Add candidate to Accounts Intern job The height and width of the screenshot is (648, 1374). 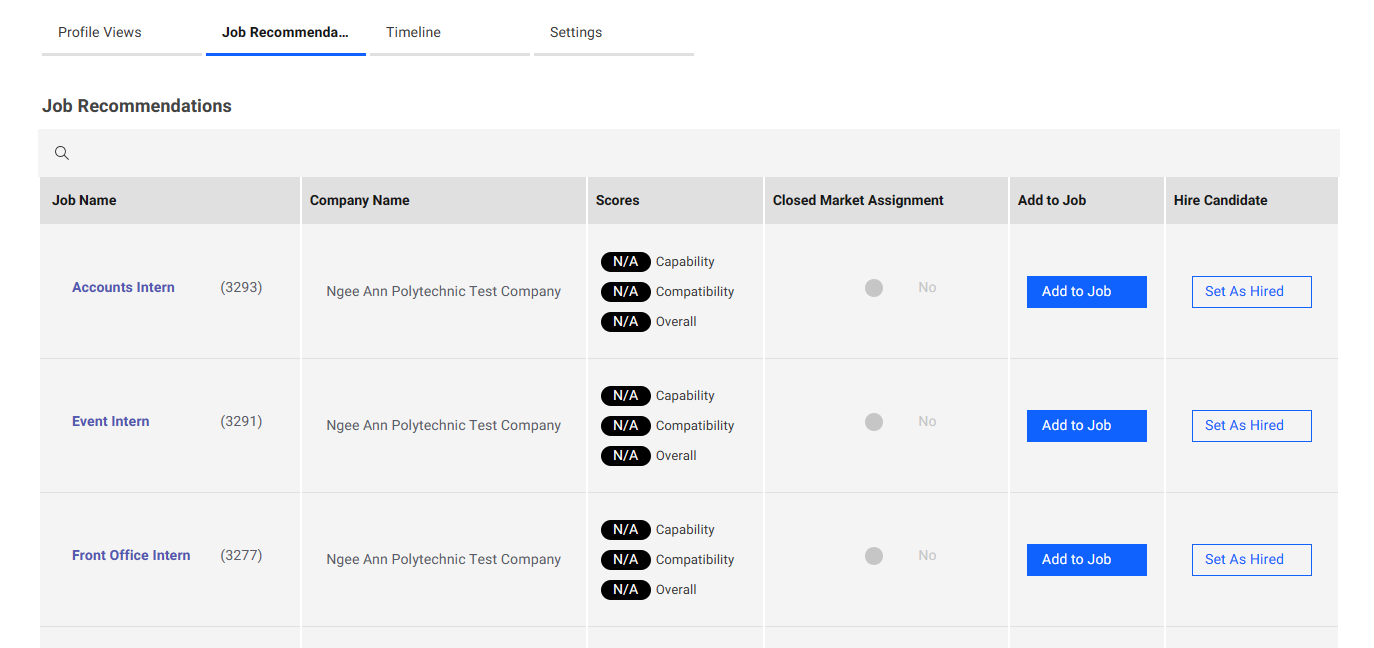tap(1086, 292)
